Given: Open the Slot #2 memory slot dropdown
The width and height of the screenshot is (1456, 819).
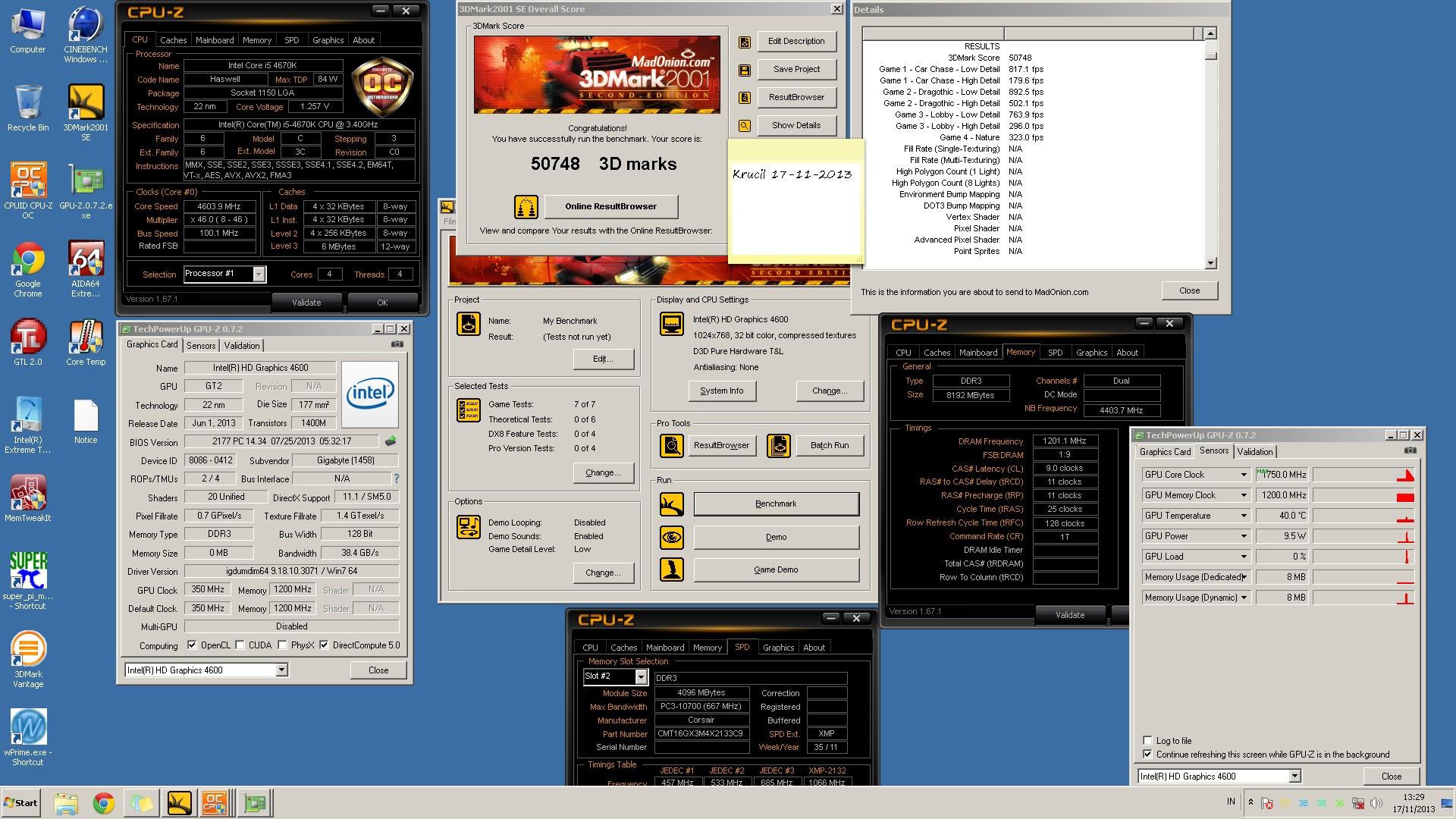Looking at the screenshot, I should coord(641,676).
